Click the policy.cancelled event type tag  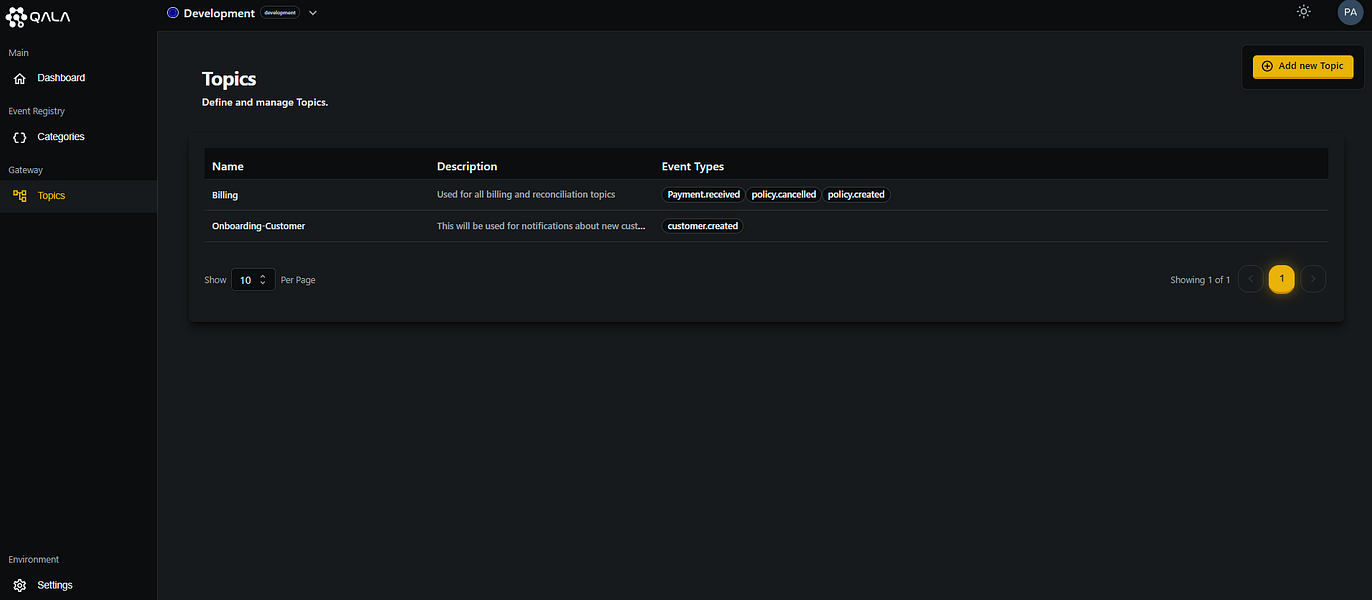click(x=783, y=195)
